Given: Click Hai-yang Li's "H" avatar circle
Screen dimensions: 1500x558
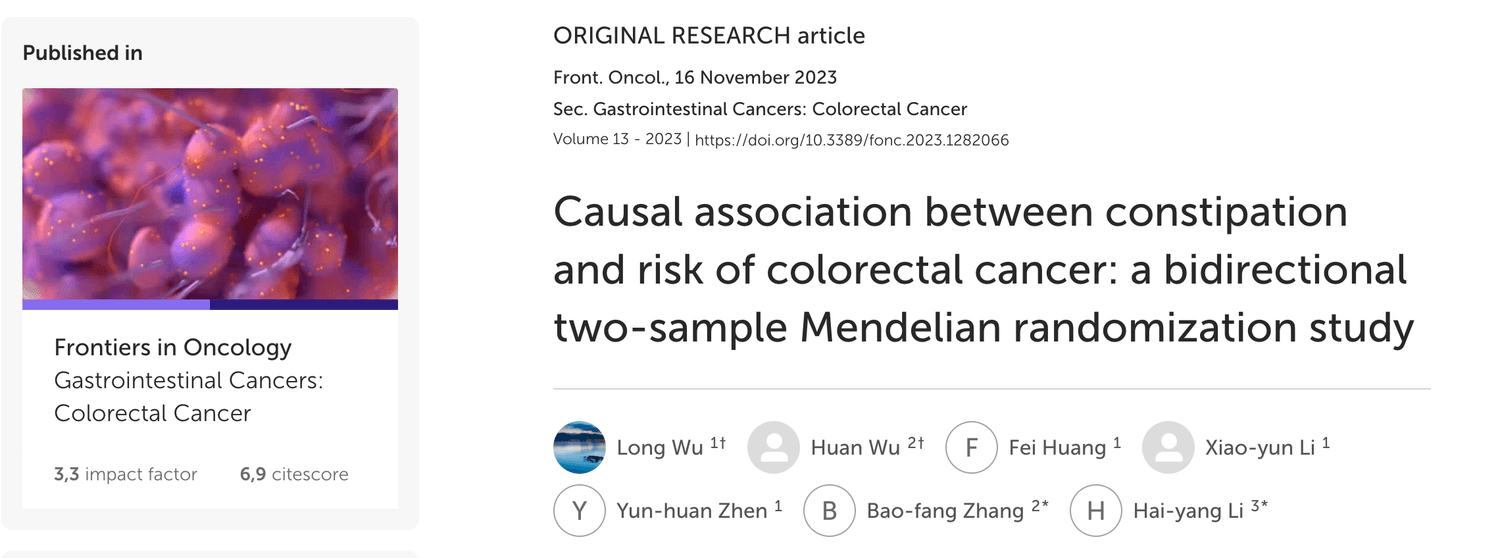Looking at the screenshot, I should pyautogui.click(x=1095, y=511).
